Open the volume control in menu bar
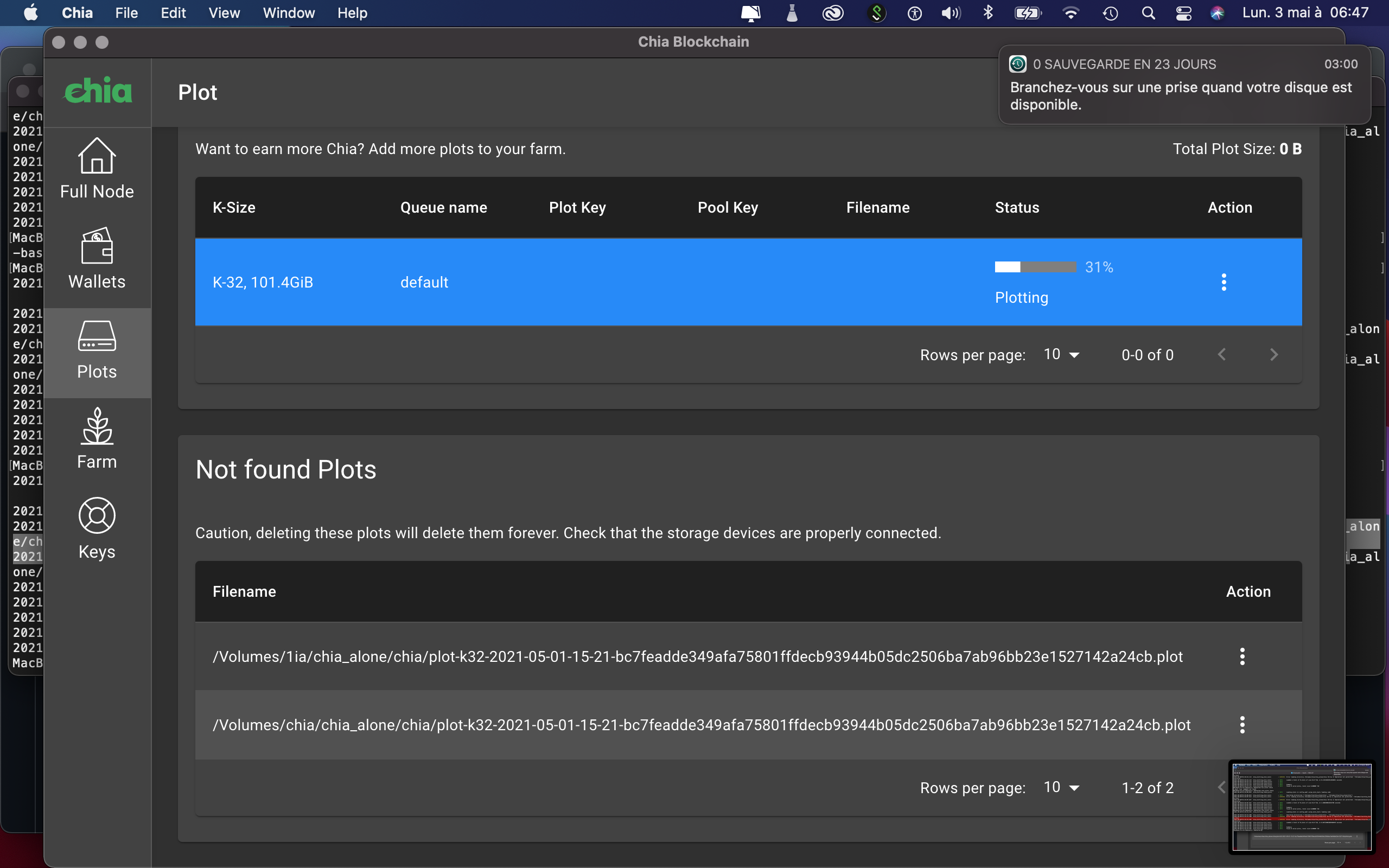Screen dimensions: 1389x868 coord(951,12)
